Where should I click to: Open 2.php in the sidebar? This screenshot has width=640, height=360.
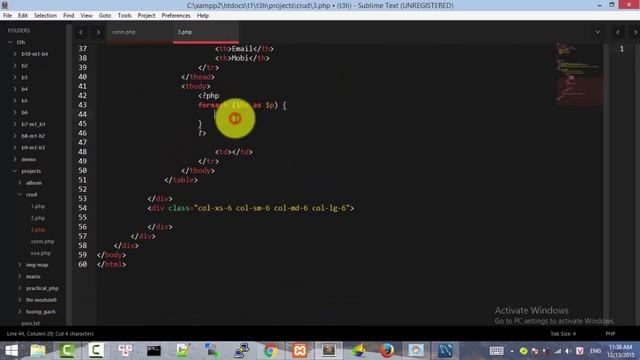tap(38, 218)
